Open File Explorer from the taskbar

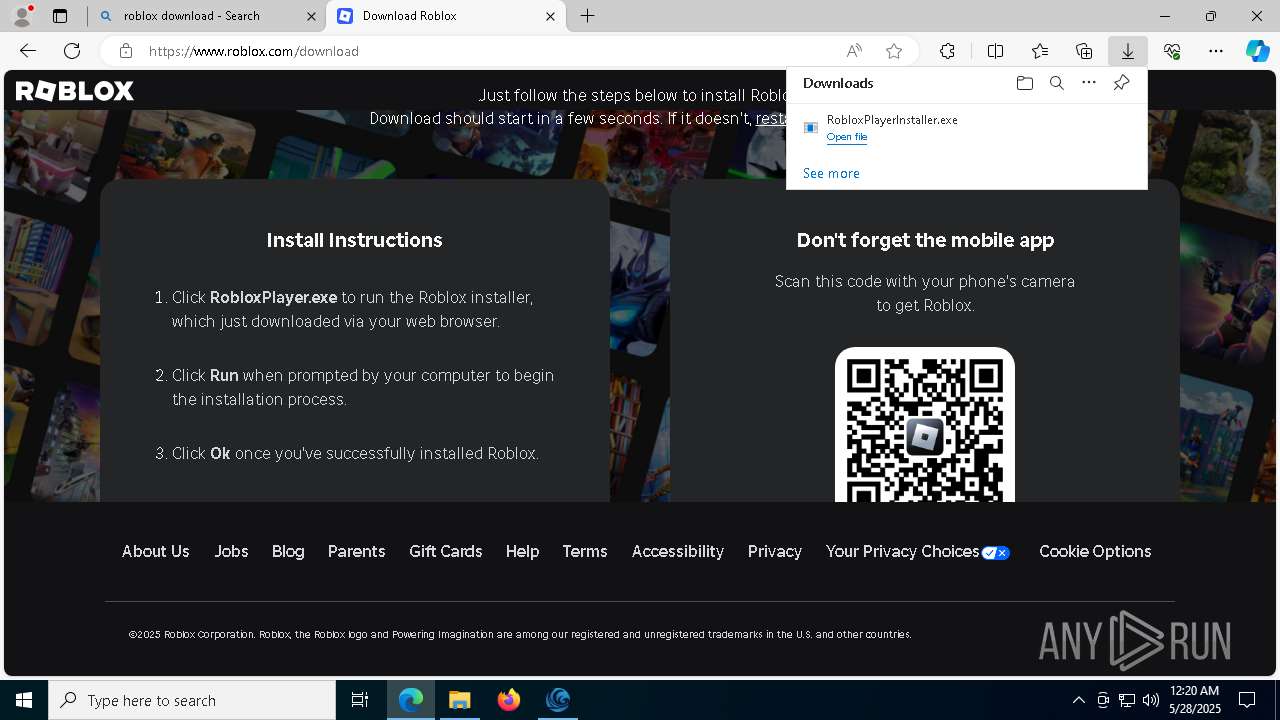tap(459, 700)
